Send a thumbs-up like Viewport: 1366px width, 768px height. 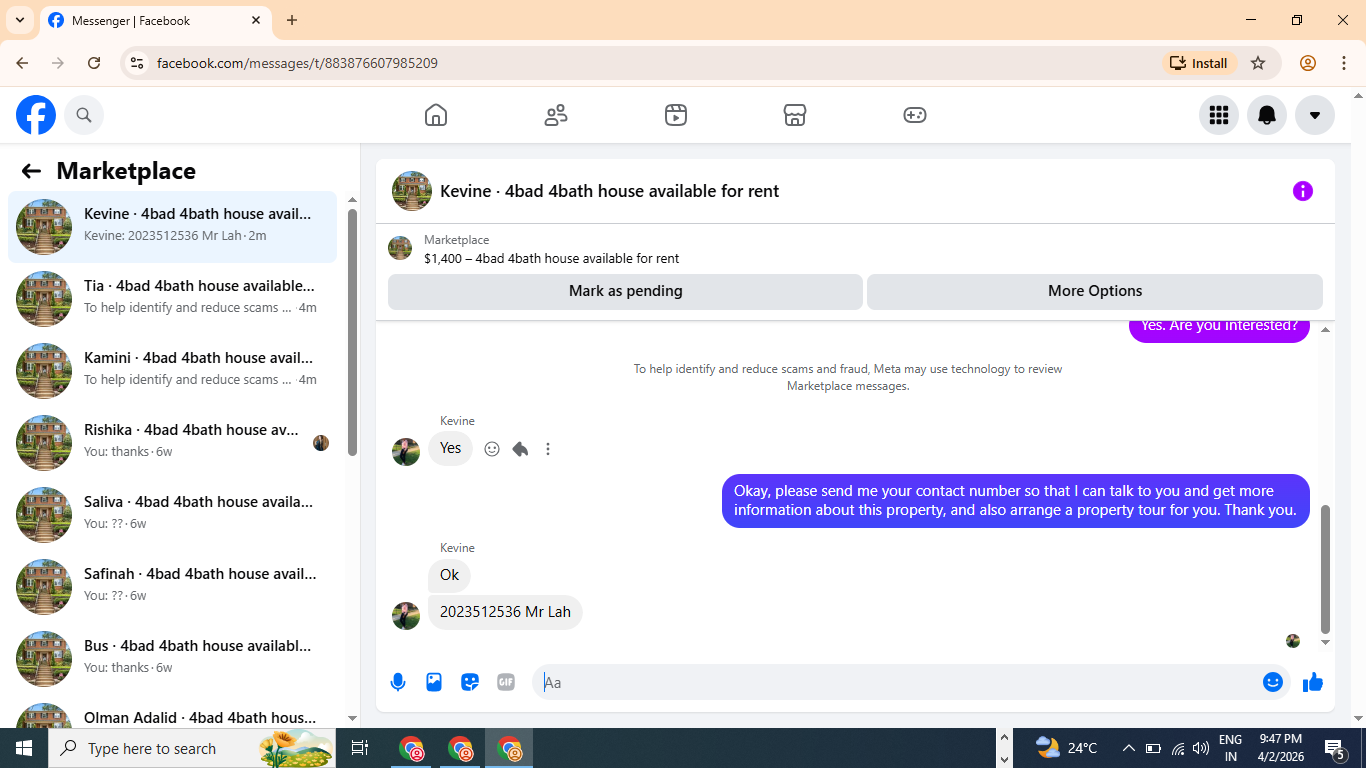pos(1313,682)
